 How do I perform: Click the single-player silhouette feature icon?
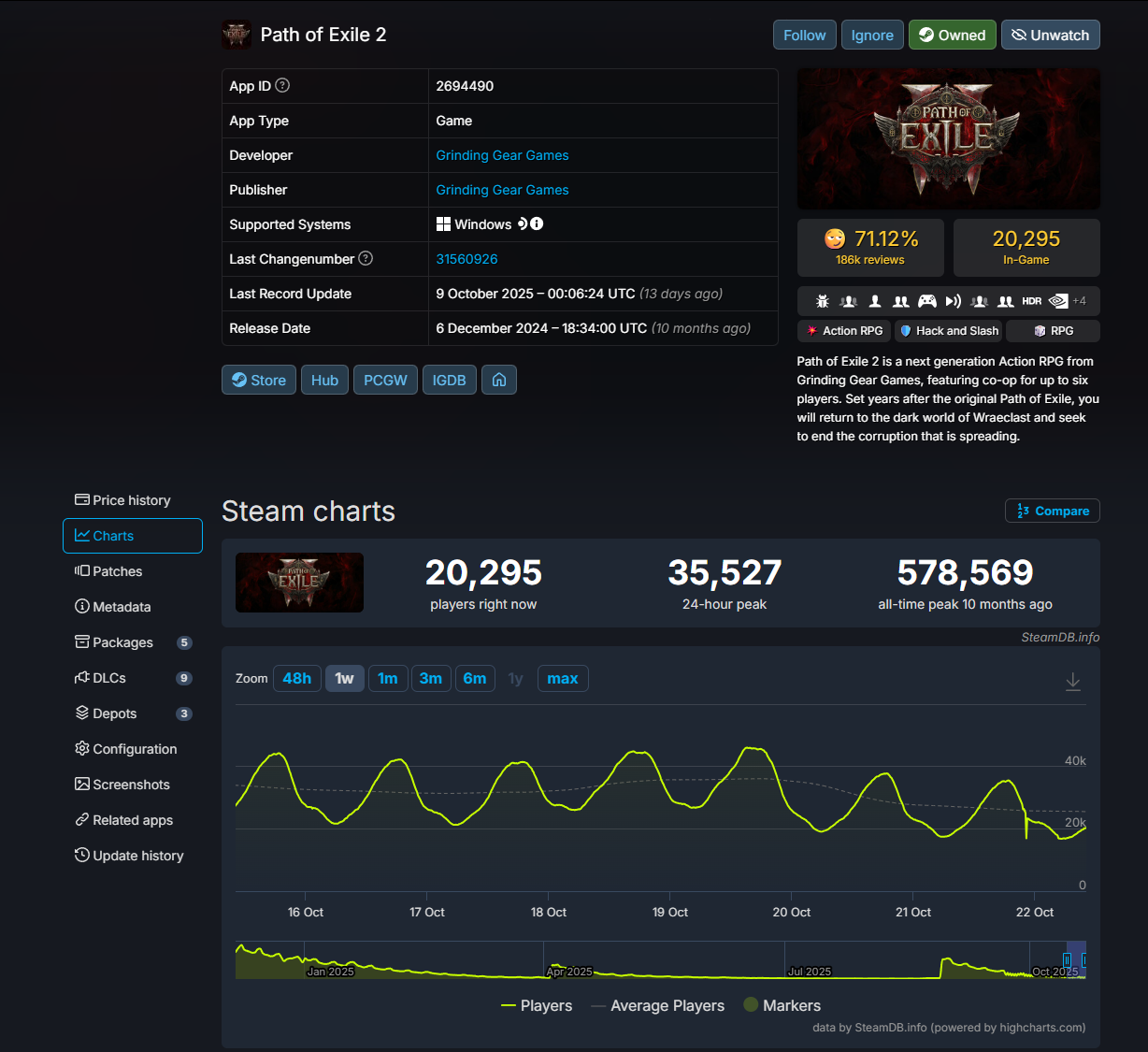tap(875, 301)
